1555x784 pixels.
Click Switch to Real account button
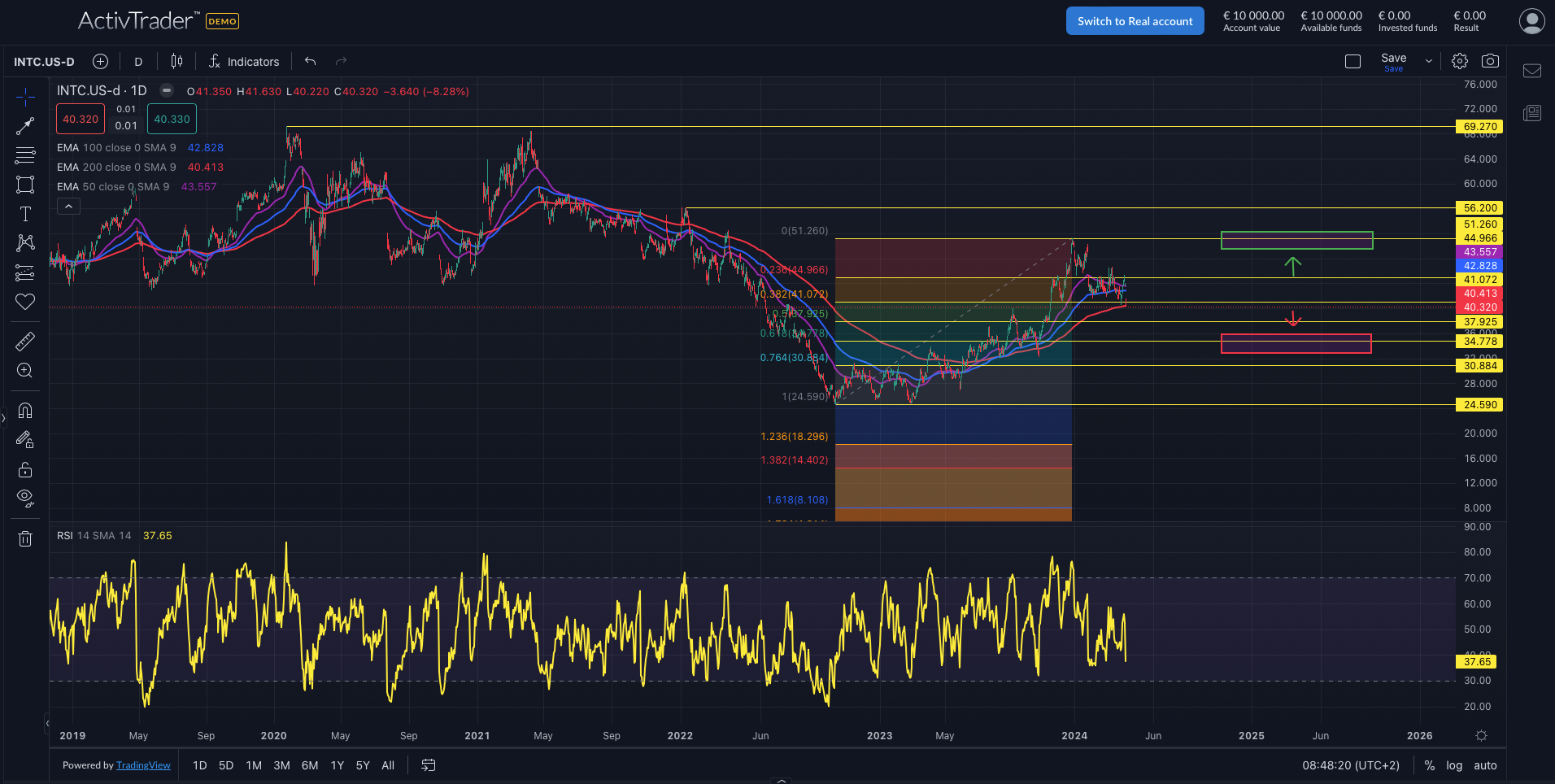coord(1135,21)
